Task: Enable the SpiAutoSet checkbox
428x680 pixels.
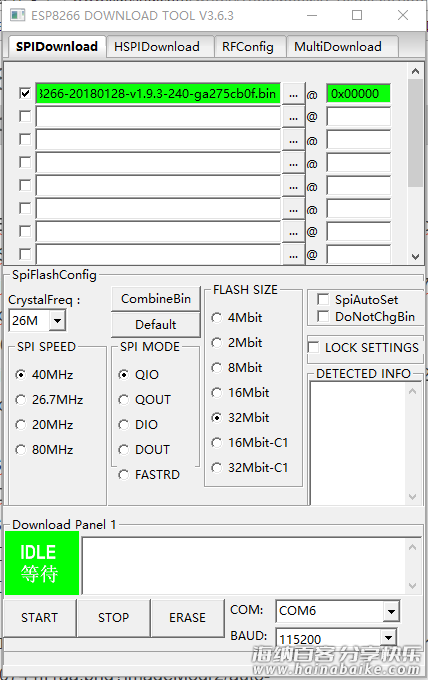Action: (323, 299)
